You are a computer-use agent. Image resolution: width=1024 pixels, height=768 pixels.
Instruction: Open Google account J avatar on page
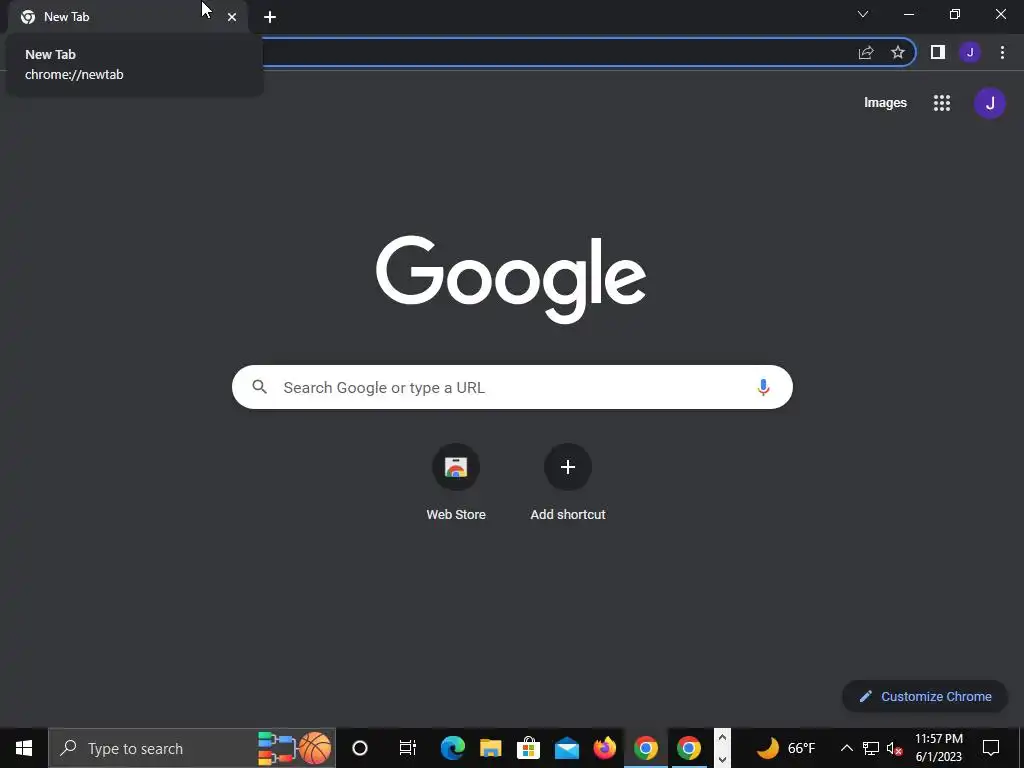tap(989, 103)
